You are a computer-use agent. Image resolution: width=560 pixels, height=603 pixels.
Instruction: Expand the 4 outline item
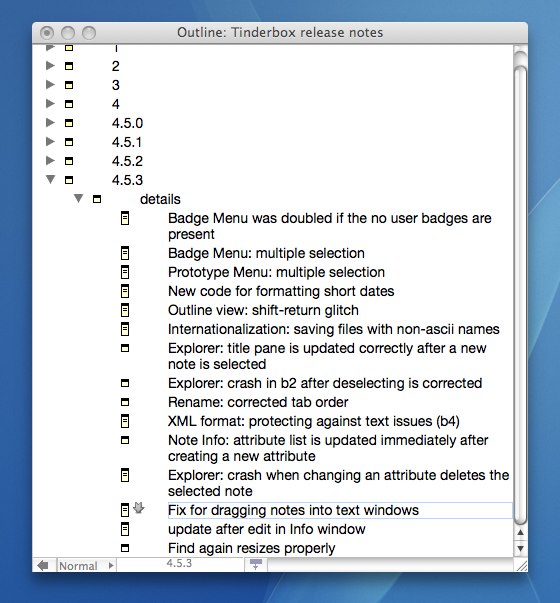(50, 103)
